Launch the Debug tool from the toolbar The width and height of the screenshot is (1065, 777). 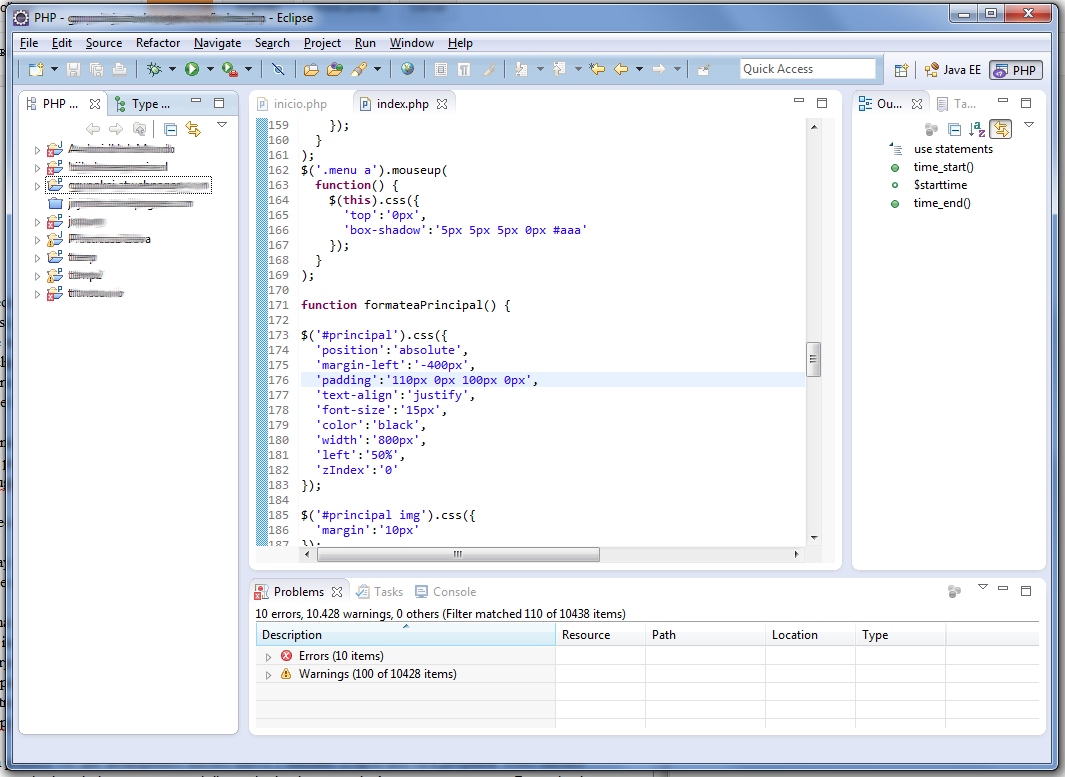click(x=154, y=69)
